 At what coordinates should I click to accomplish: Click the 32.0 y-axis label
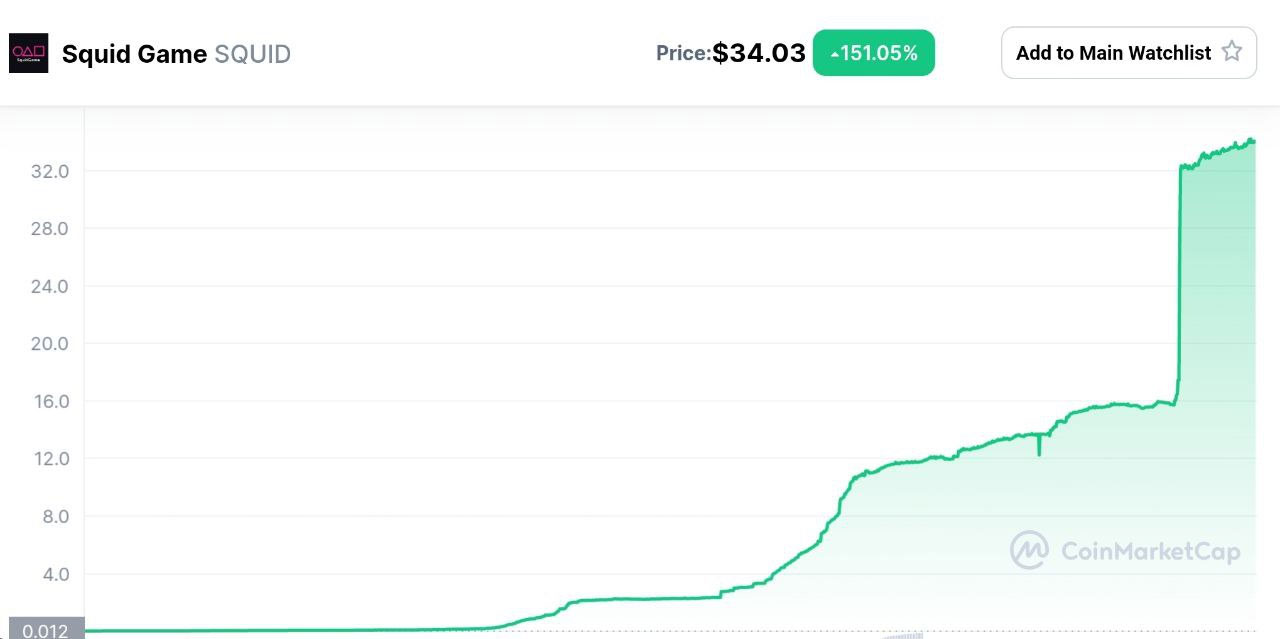pos(50,171)
